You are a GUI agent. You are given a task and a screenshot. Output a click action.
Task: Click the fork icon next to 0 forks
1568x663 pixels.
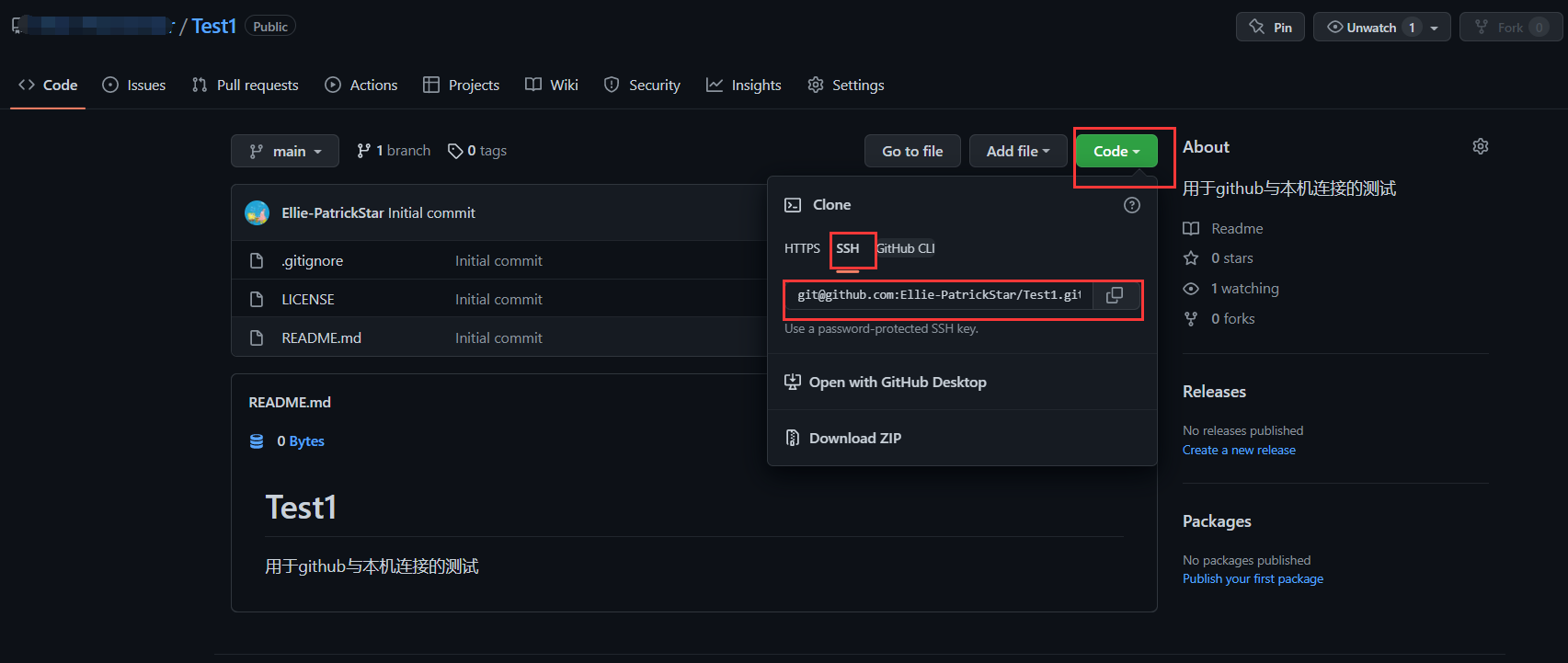[1191, 319]
